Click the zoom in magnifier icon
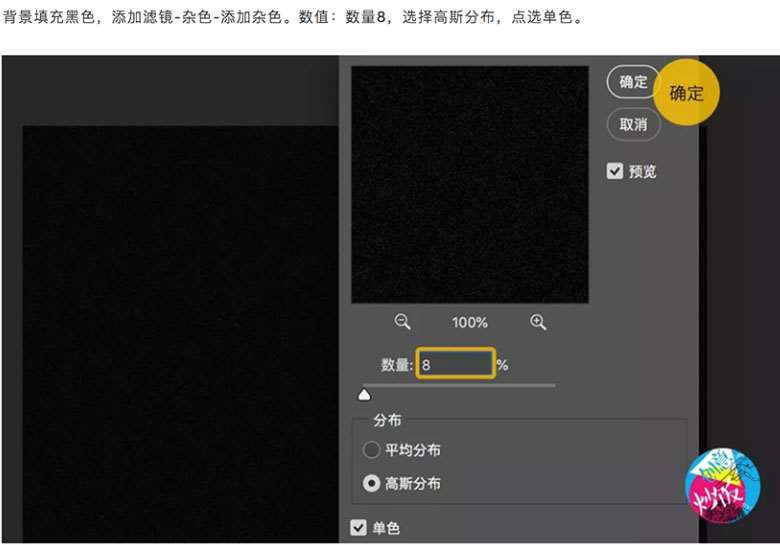 click(x=538, y=322)
